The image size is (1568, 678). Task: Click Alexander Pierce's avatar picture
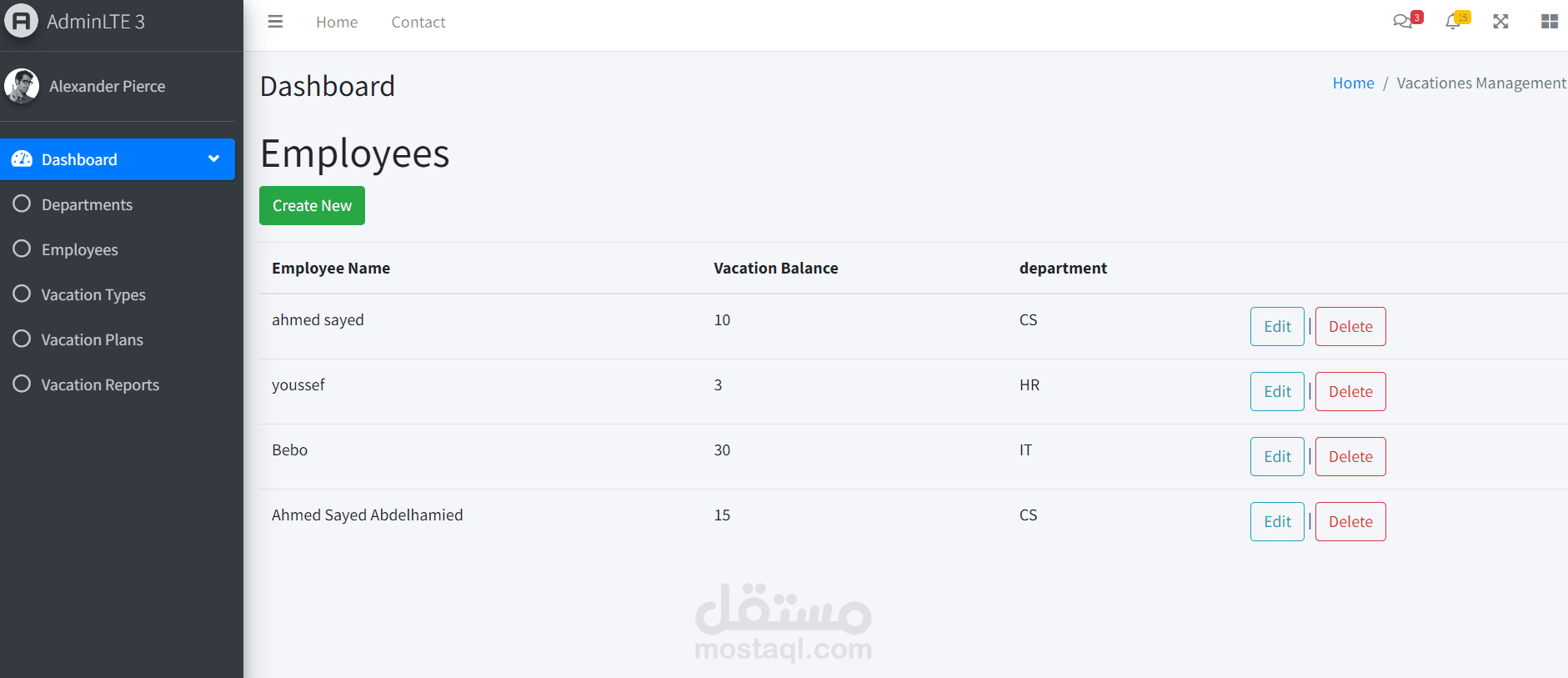pyautogui.click(x=22, y=86)
